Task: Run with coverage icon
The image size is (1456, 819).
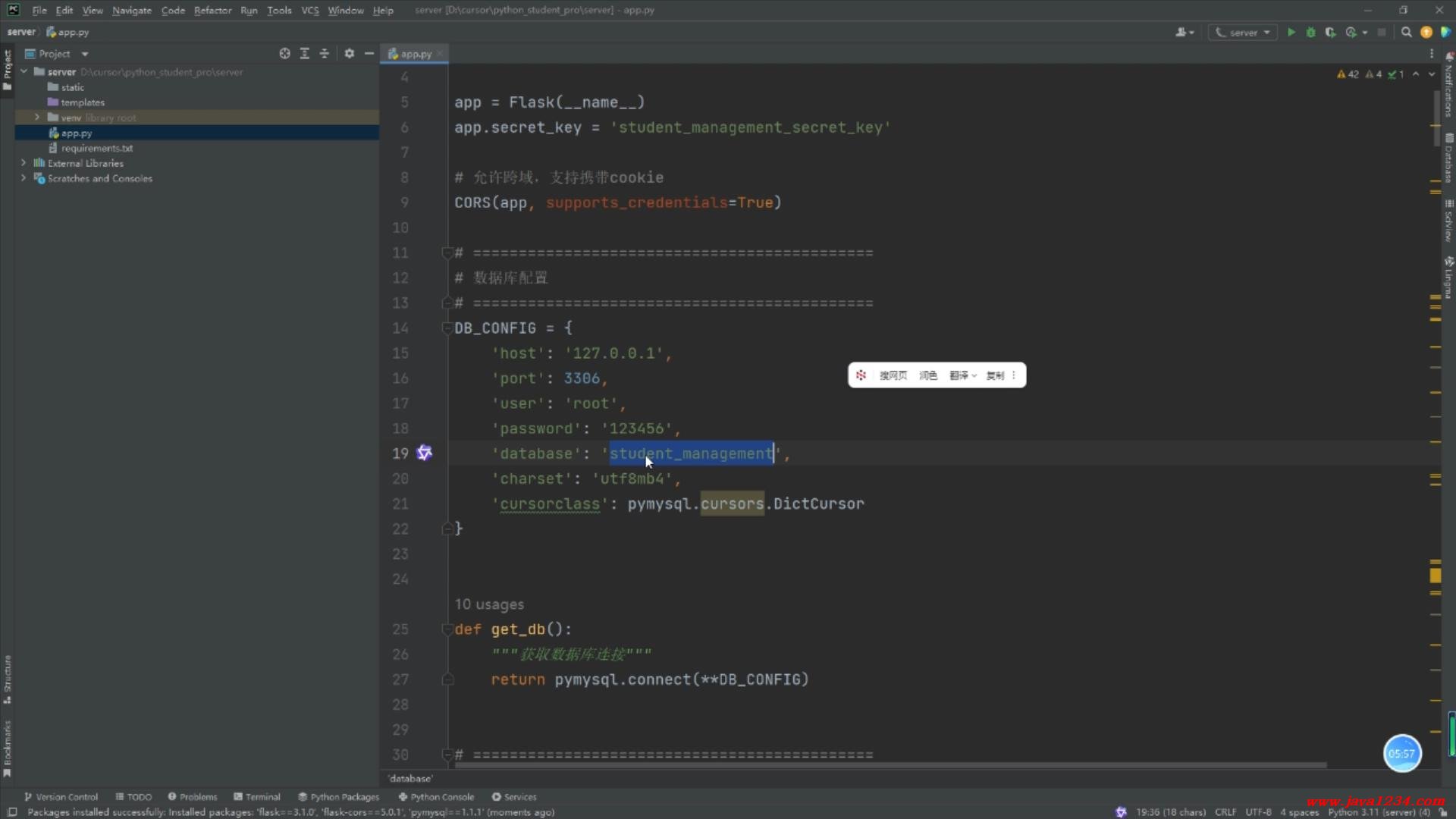Action: [1330, 32]
